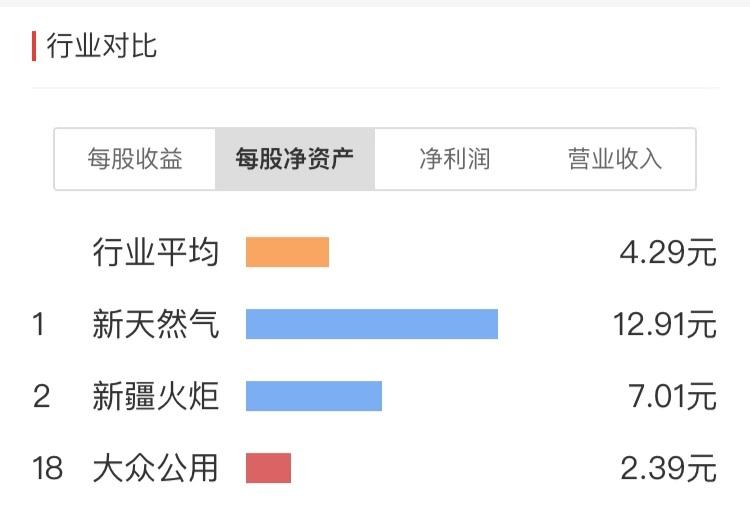Switch to the 每股收益 tab
Image resolution: width=750 pixels, height=526 pixels.
[x=135, y=159]
